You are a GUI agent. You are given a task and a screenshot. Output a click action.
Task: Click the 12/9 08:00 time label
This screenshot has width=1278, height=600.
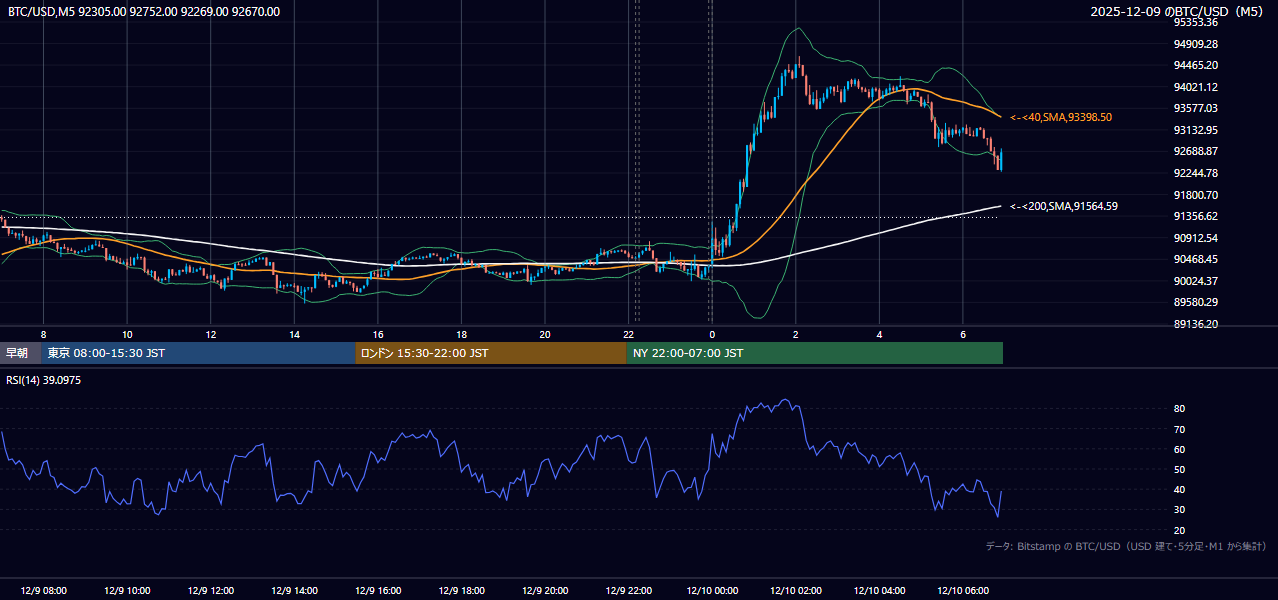[x=43, y=591]
